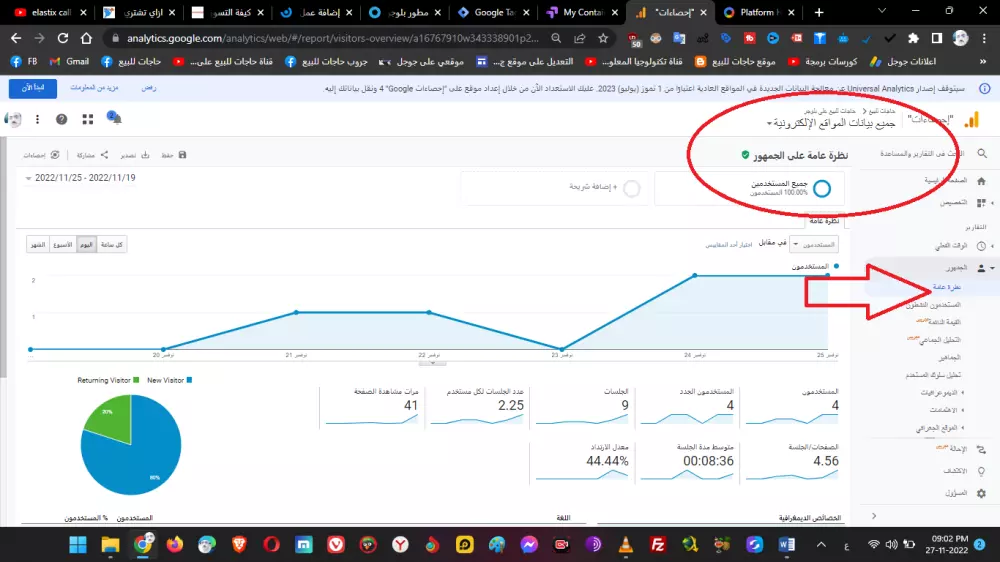Click the account avatar in the Analytics header
Screen dimensions: 1000x562
point(13,119)
